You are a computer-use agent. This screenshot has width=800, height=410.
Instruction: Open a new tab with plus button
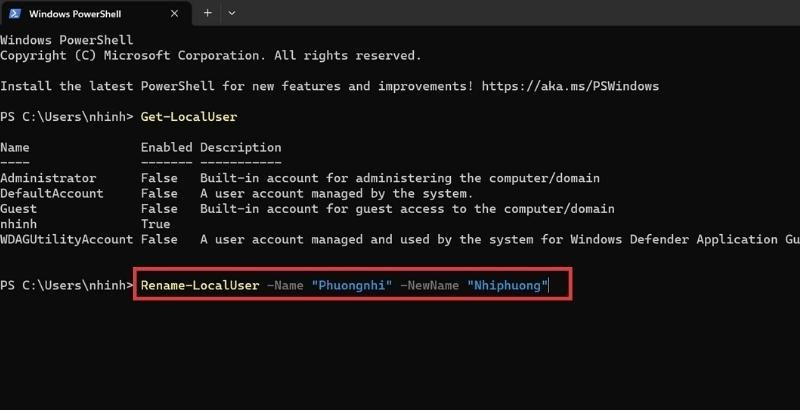click(x=208, y=13)
